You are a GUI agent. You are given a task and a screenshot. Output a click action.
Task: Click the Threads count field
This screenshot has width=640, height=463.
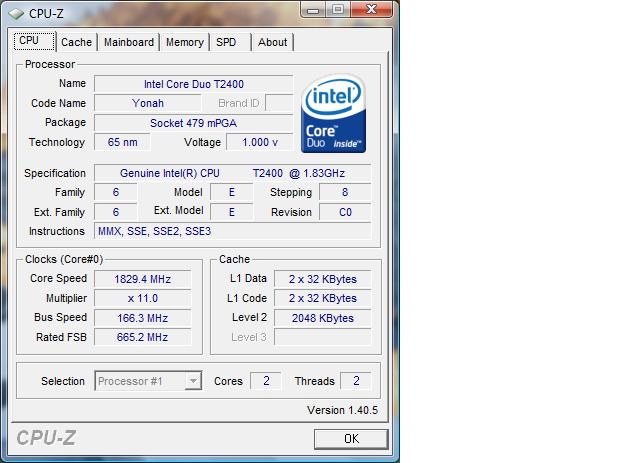click(x=356, y=381)
